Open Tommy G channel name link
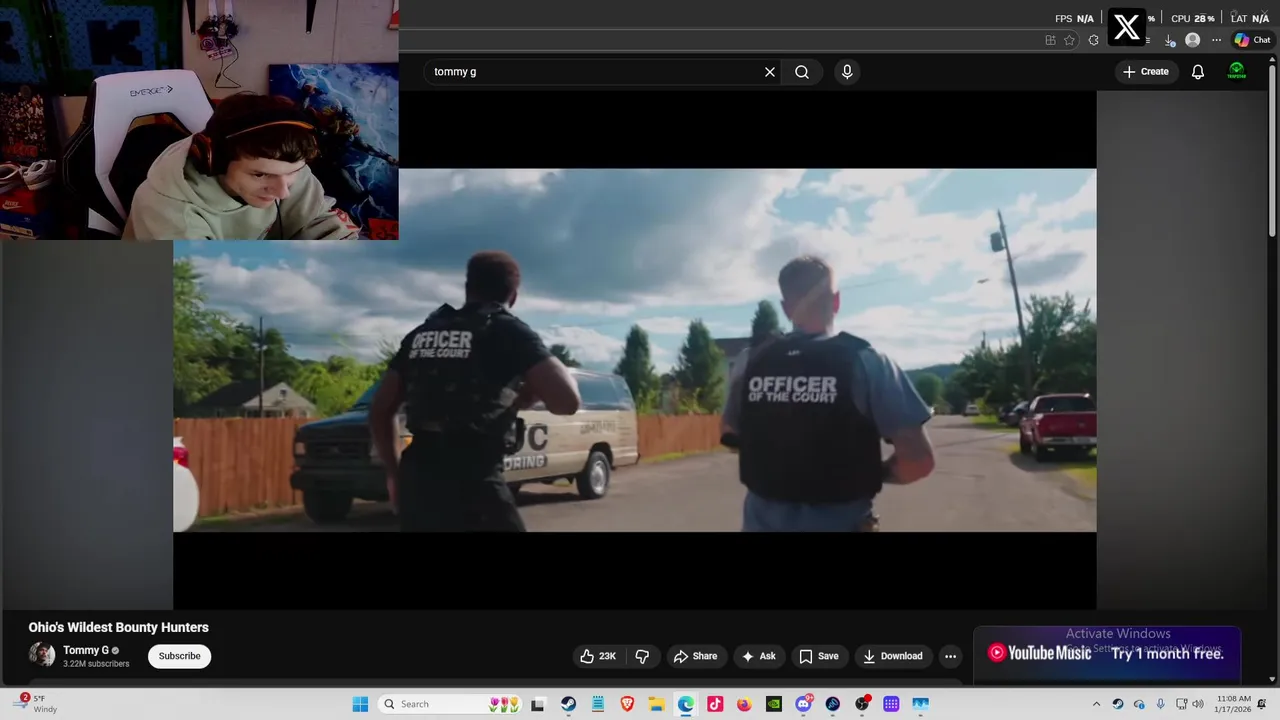The width and height of the screenshot is (1280, 720). click(x=86, y=650)
